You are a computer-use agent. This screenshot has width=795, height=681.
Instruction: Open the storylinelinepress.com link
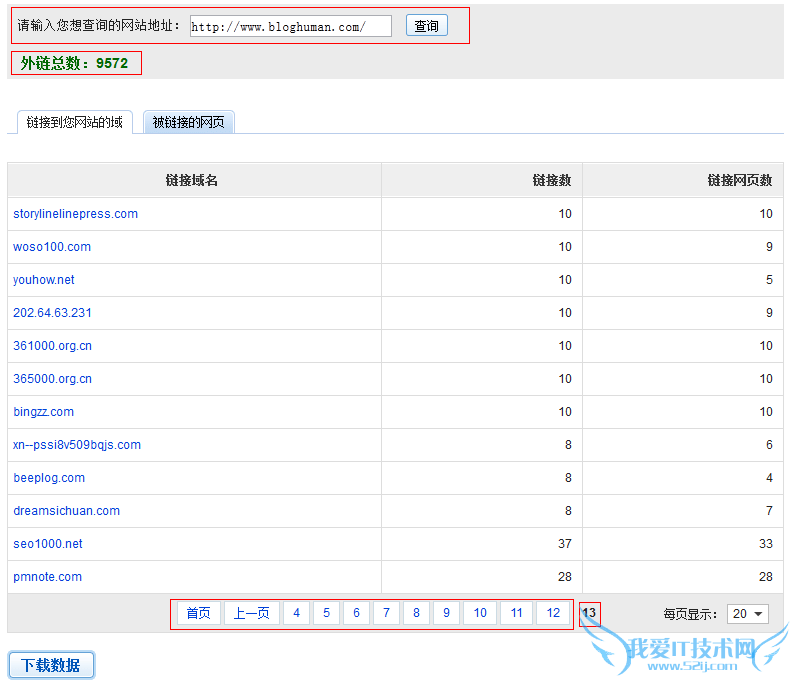(75, 214)
